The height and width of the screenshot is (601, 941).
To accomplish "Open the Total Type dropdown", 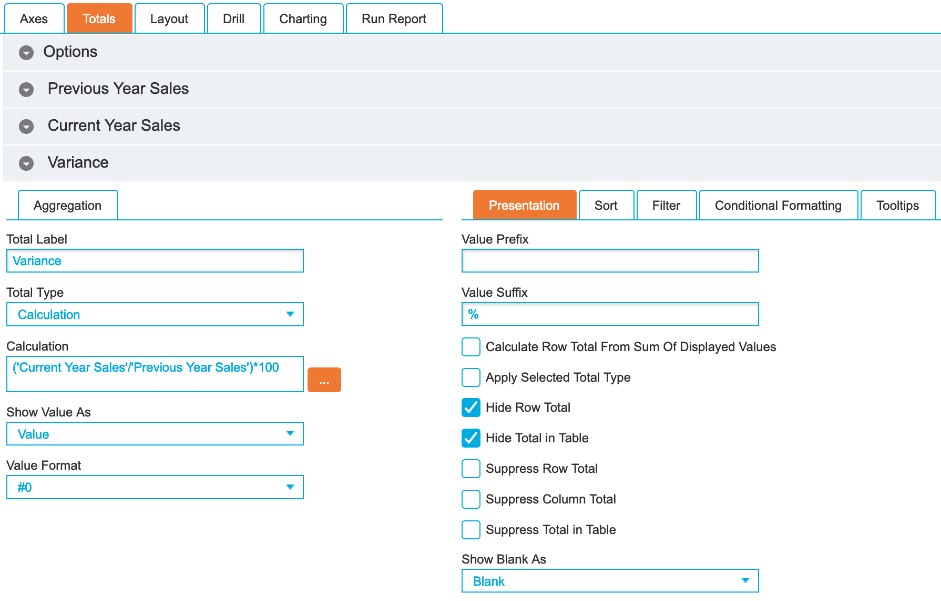I will click(155, 314).
